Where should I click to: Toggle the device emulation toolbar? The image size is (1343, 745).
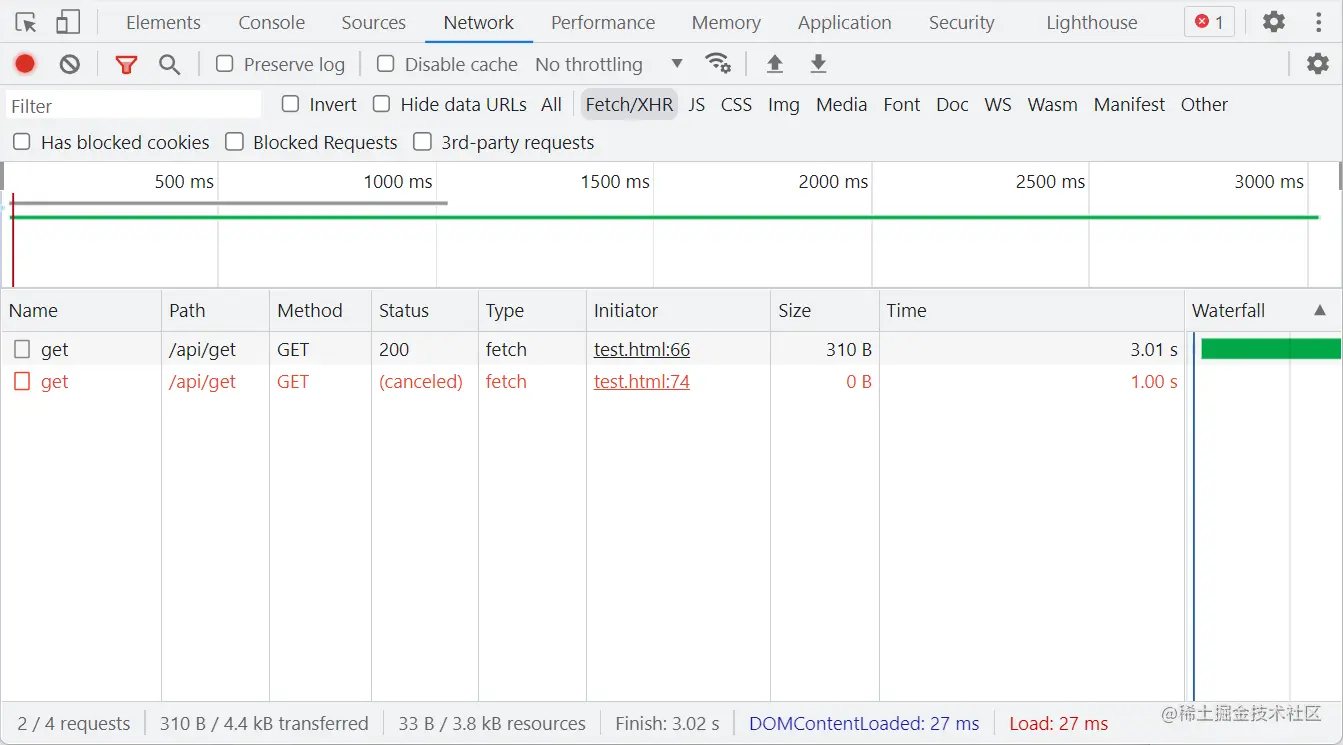[67, 21]
